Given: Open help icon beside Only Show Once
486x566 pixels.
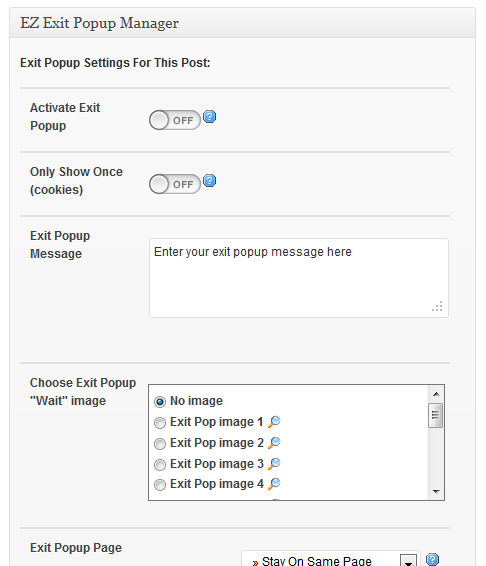Looking at the screenshot, I should click(209, 181).
